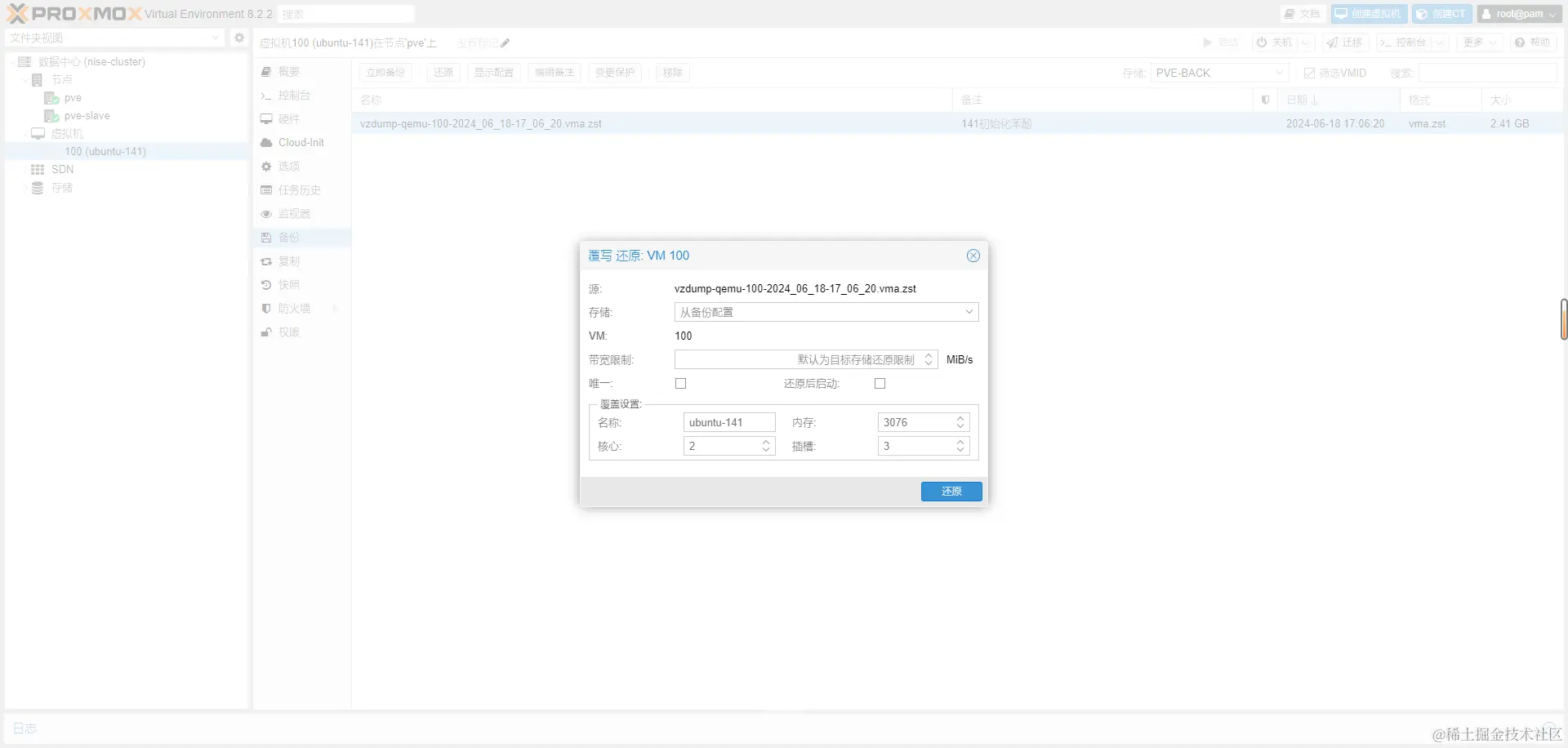Click the 关机 power icon
The image size is (1568, 748).
coord(1262,42)
